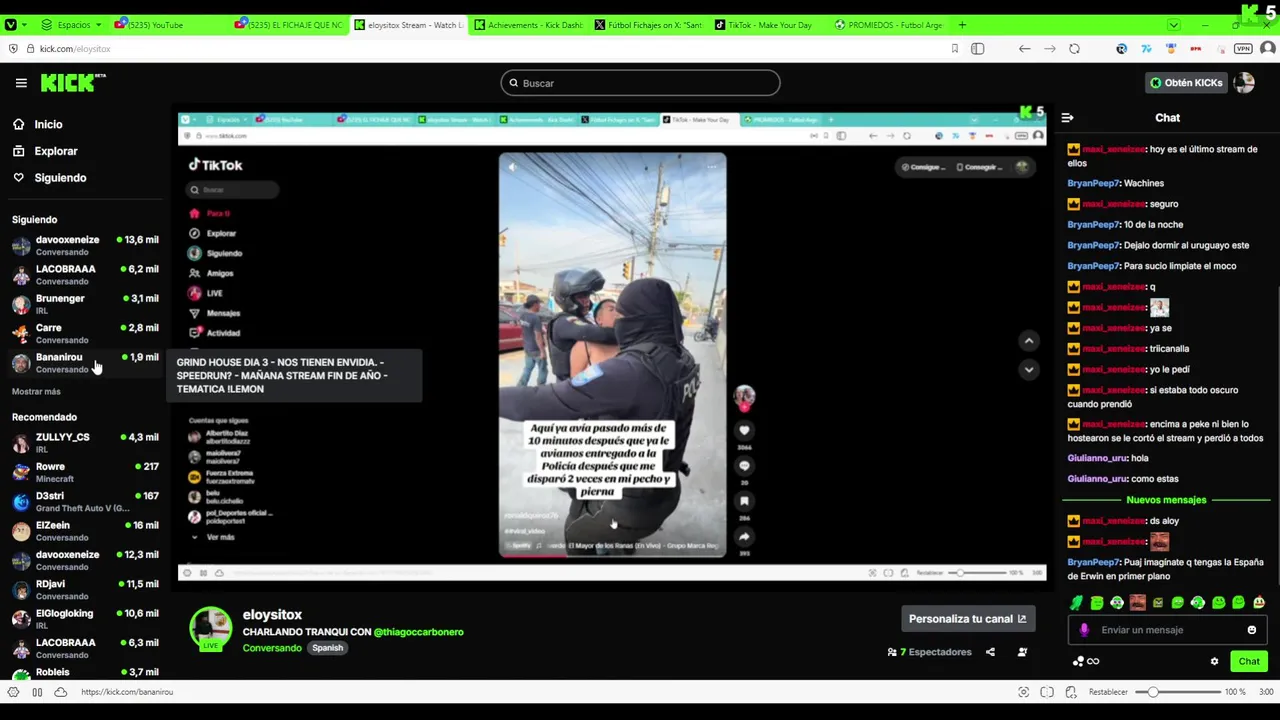1280x720 pixels.
Task: Click the share stream icon
Action: (990, 652)
